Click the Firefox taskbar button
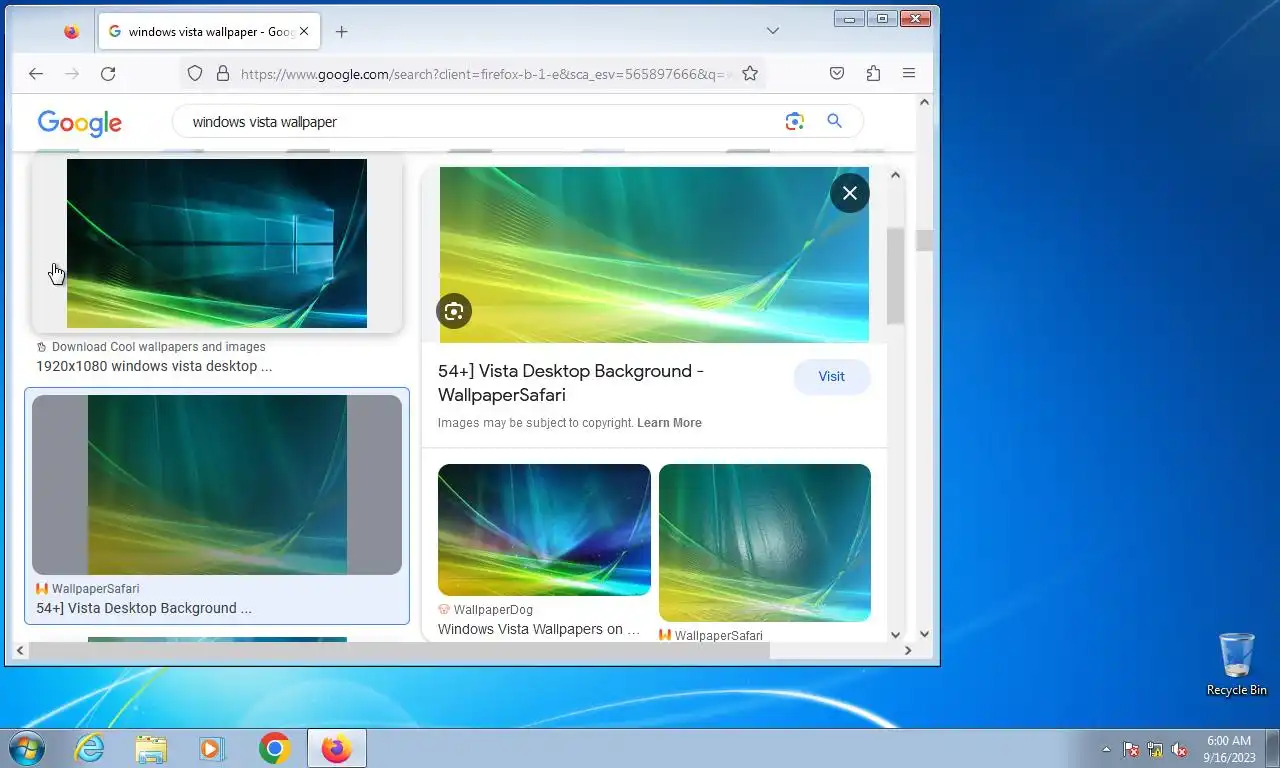 (337, 748)
